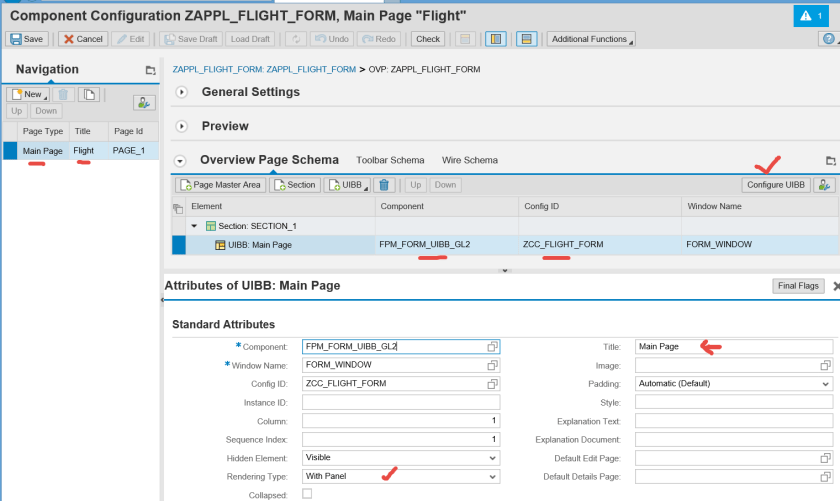Open the Hidden Element dropdown

pyautogui.click(x=491, y=458)
